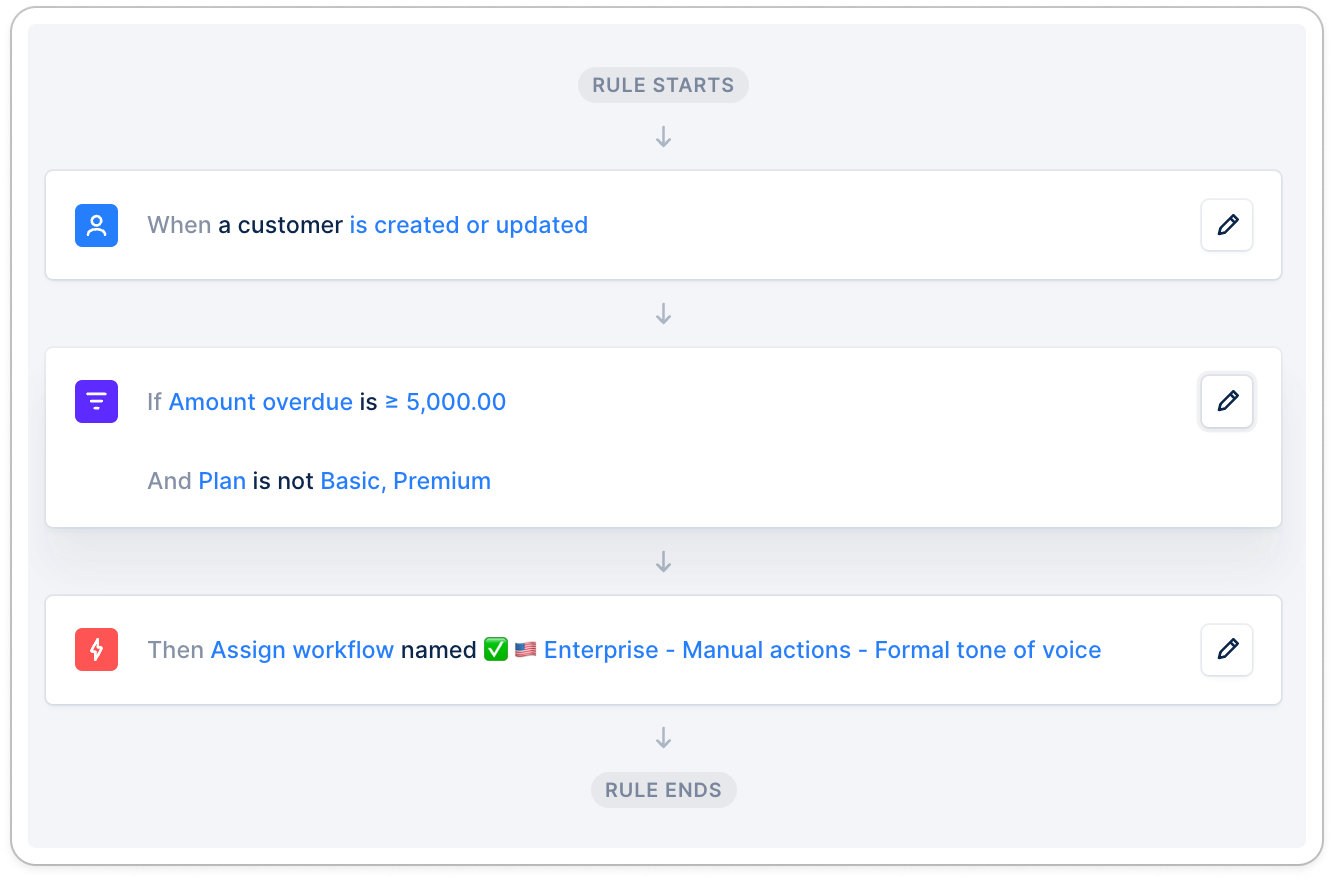The width and height of the screenshot is (1334, 880).
Task: Click the RULE ENDS label
Action: pos(663,790)
